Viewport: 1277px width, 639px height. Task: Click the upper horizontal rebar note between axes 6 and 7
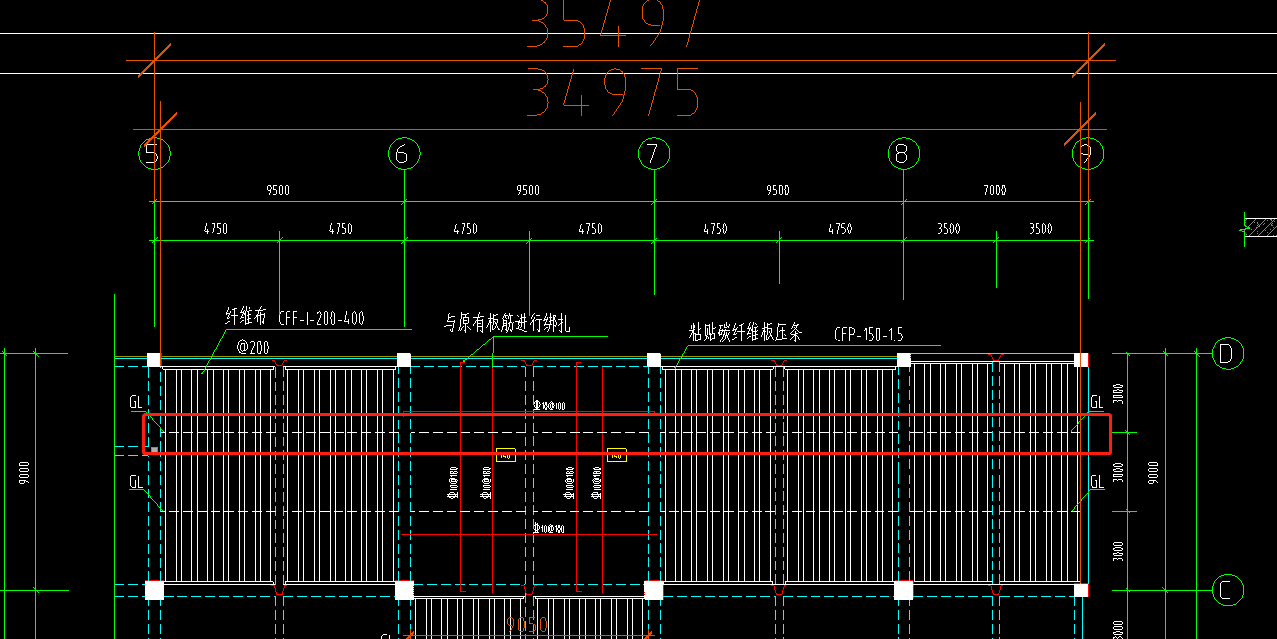point(550,406)
